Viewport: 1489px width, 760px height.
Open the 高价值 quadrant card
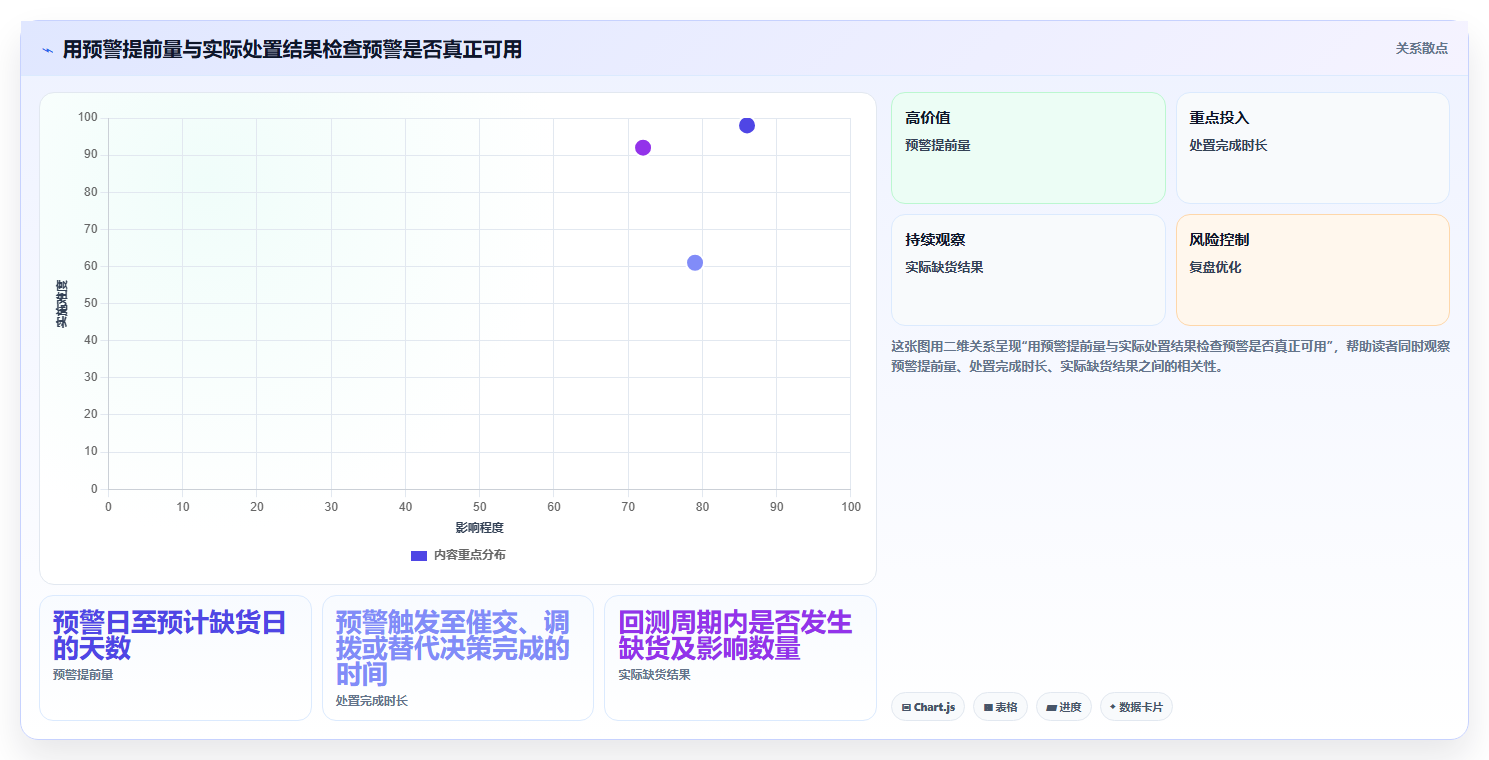tap(1028, 148)
